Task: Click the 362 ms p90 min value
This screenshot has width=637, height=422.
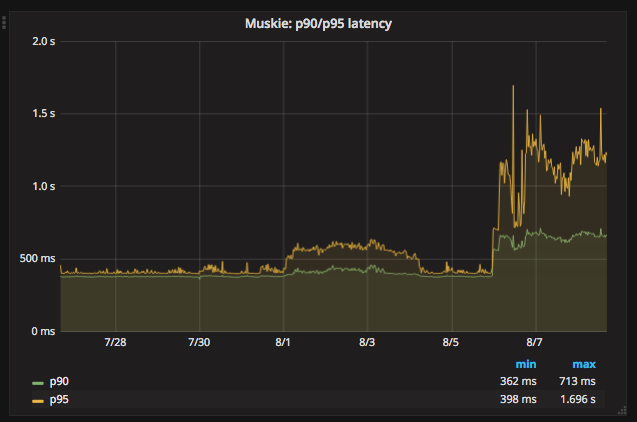Action: pyautogui.click(x=518, y=381)
